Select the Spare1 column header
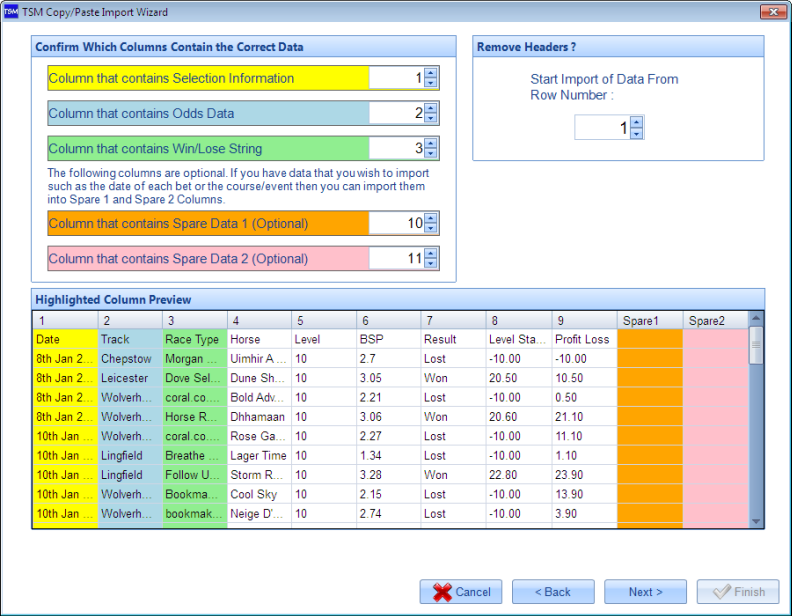This screenshot has width=792, height=616. coord(649,321)
